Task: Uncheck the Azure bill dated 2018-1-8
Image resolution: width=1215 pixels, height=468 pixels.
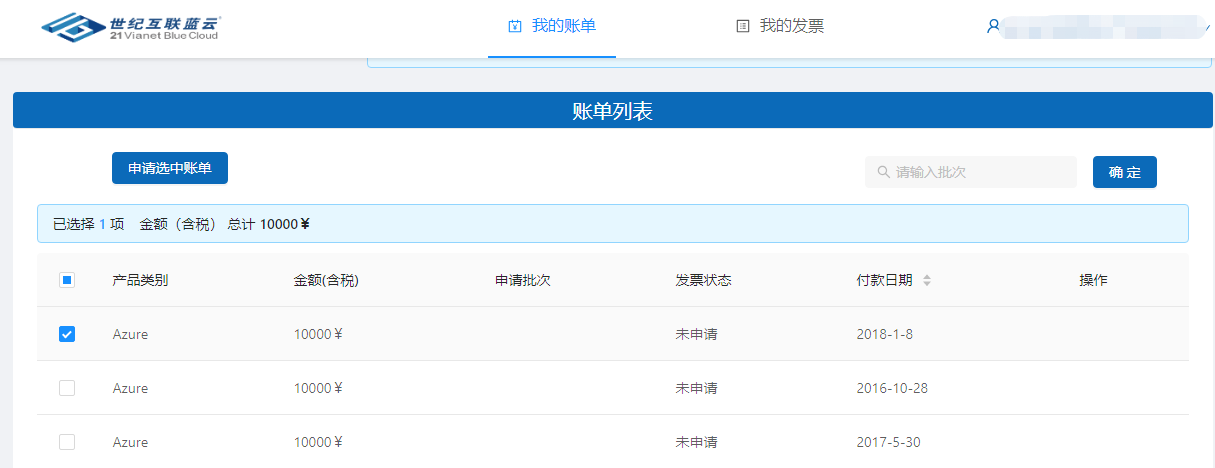Action: 67,335
